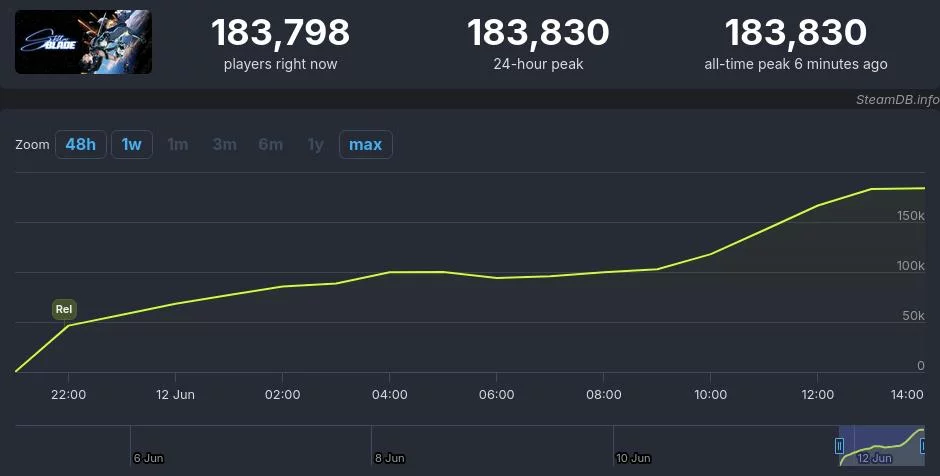Viewport: 940px width, 476px height.
Task: Click the 100k y-axis label
Action: [911, 266]
